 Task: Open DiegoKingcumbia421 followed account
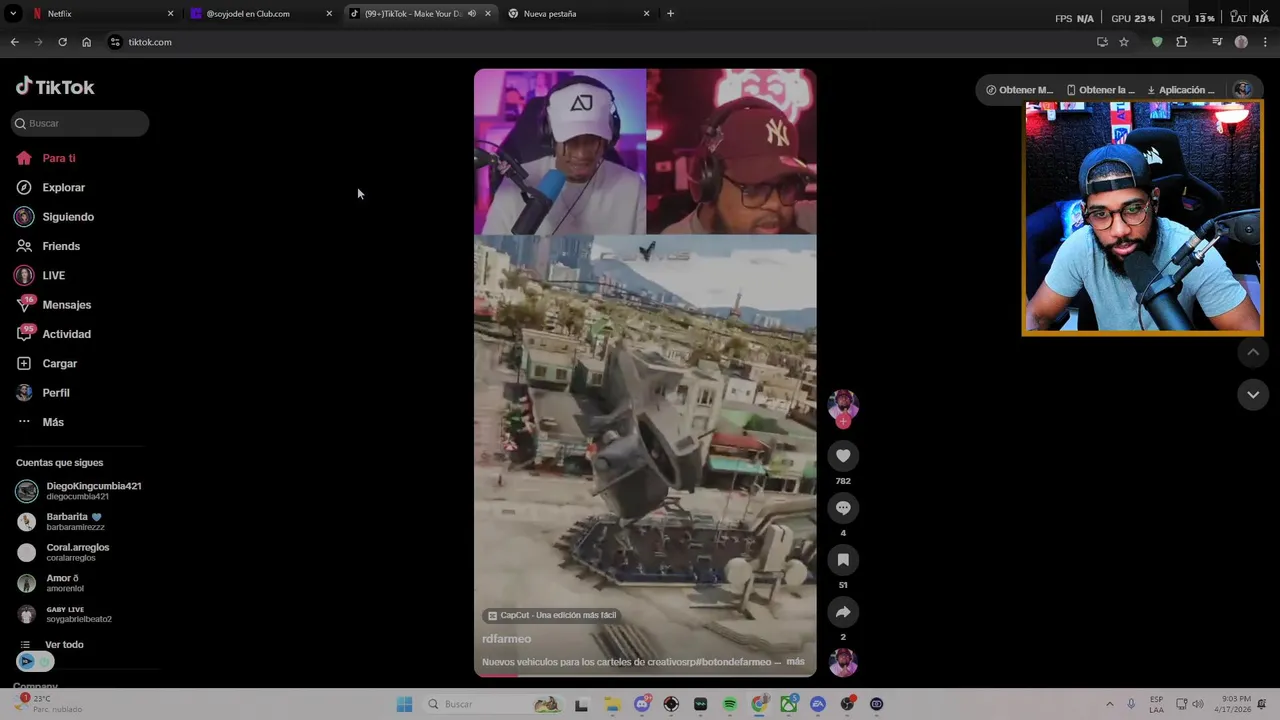(x=80, y=491)
